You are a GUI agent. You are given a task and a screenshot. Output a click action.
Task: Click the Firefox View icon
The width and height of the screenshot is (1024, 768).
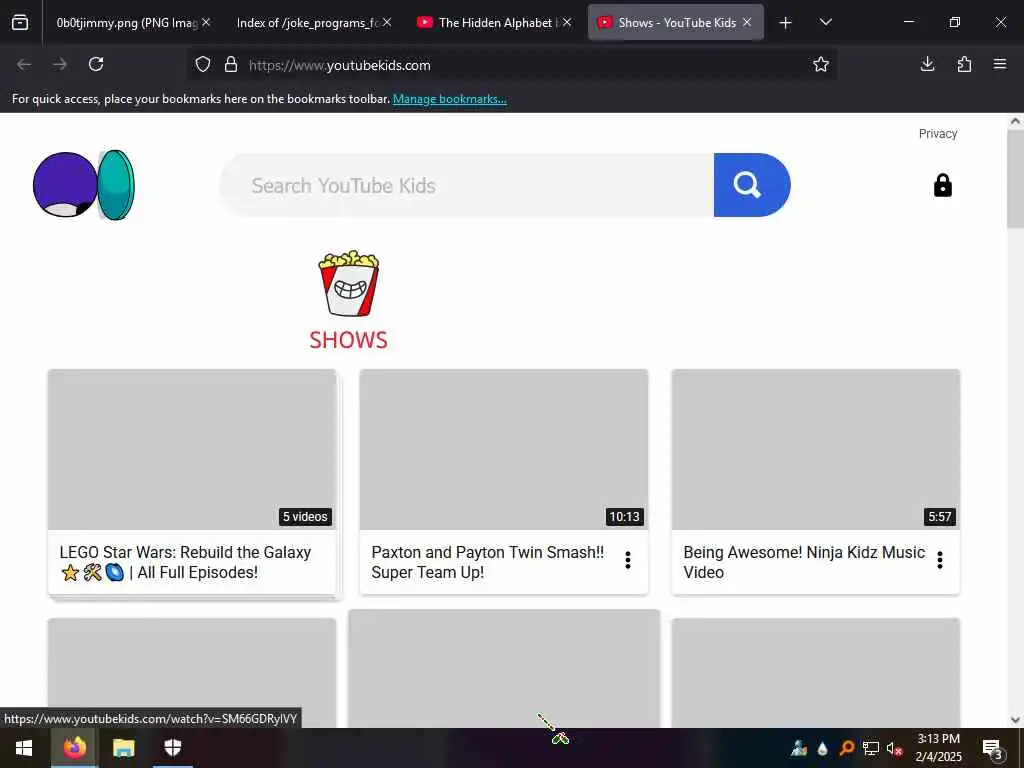point(20,22)
